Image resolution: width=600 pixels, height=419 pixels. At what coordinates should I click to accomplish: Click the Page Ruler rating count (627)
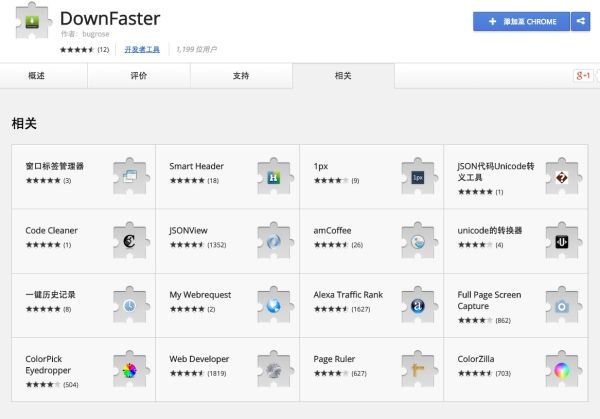[x=359, y=373]
